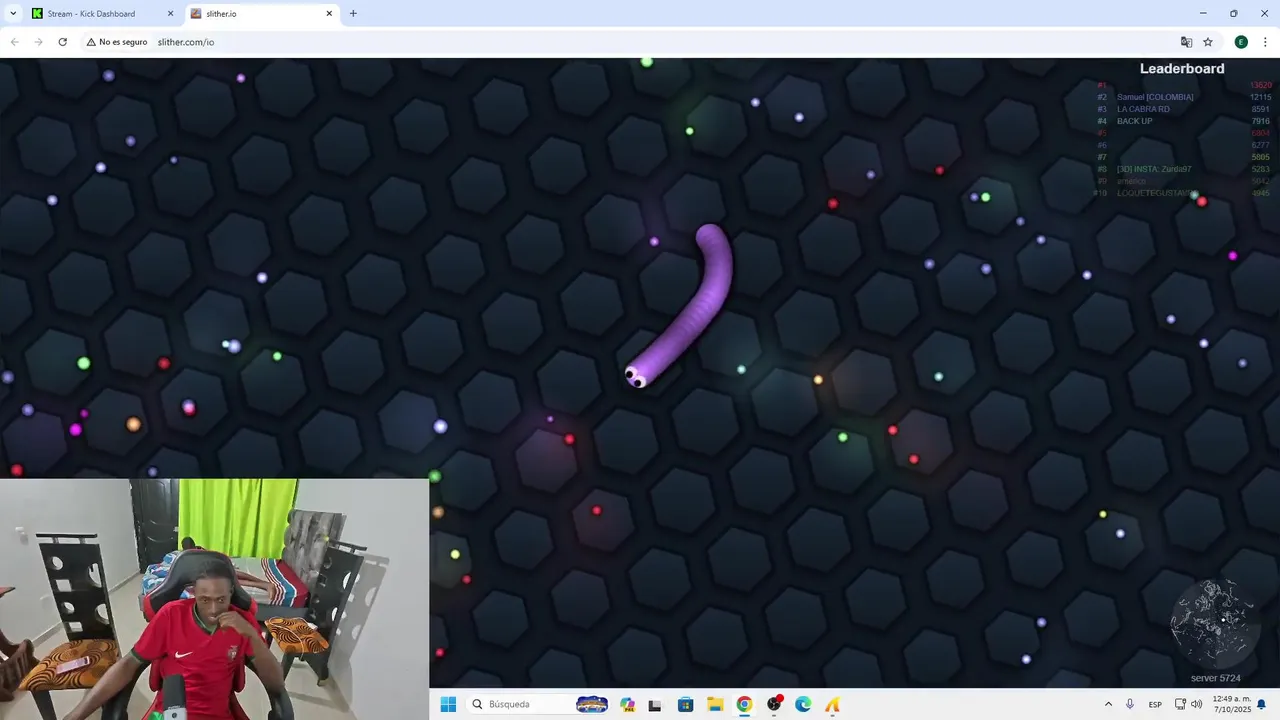Image resolution: width=1280 pixels, height=720 pixels.
Task: Switch to the slither.io browser tab
Action: (x=263, y=14)
